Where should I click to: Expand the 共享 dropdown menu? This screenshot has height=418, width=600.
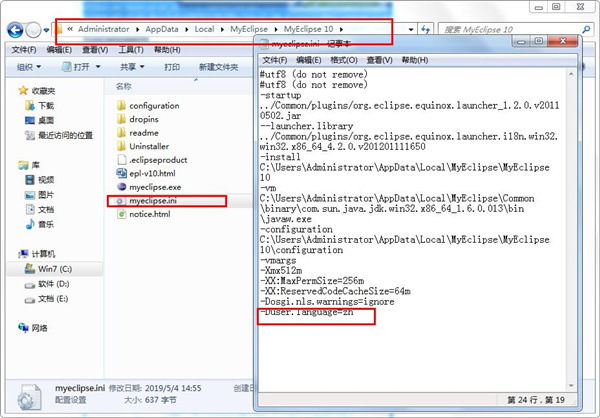coord(129,67)
